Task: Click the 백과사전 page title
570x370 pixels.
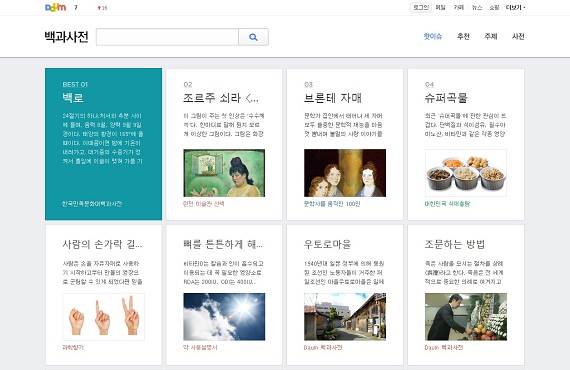Action: (x=67, y=37)
